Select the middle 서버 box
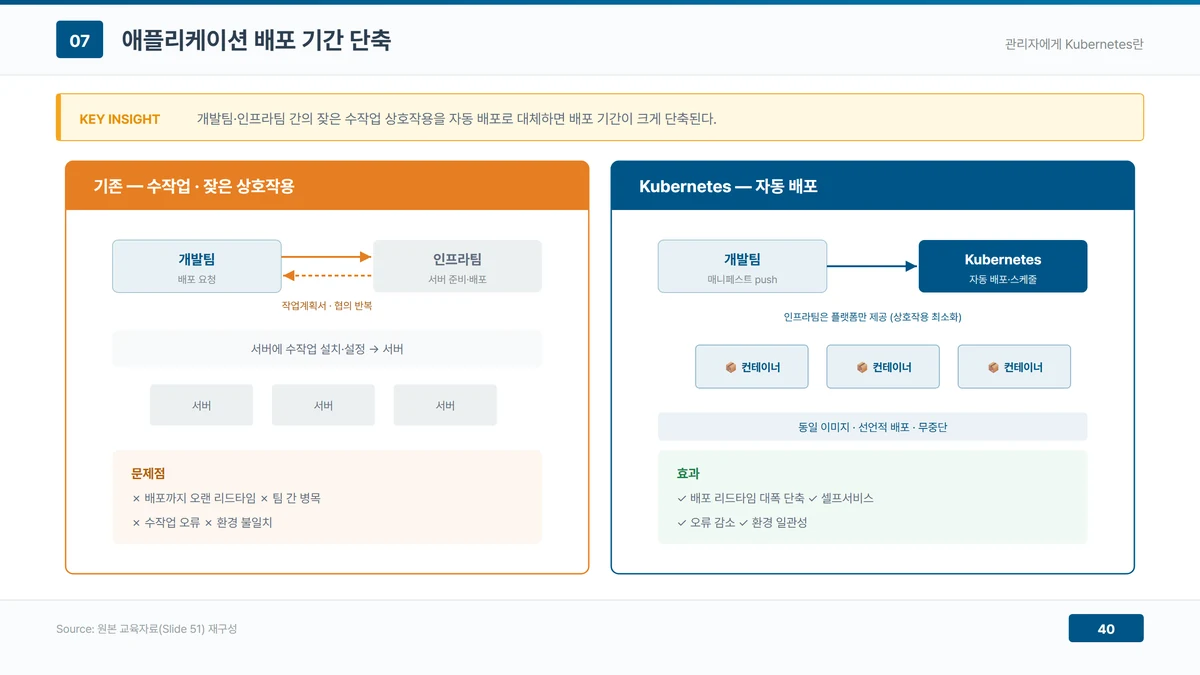The width and height of the screenshot is (1200, 675). tap(323, 405)
